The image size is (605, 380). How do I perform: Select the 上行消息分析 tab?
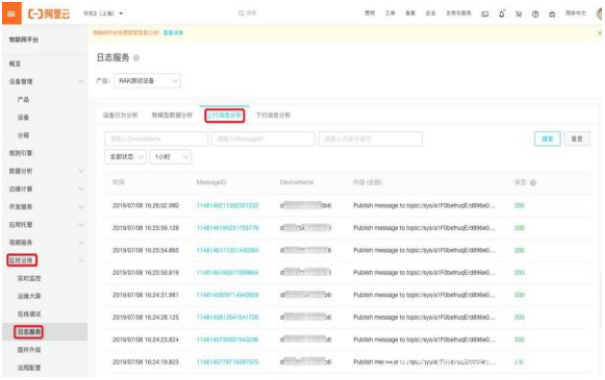224,115
